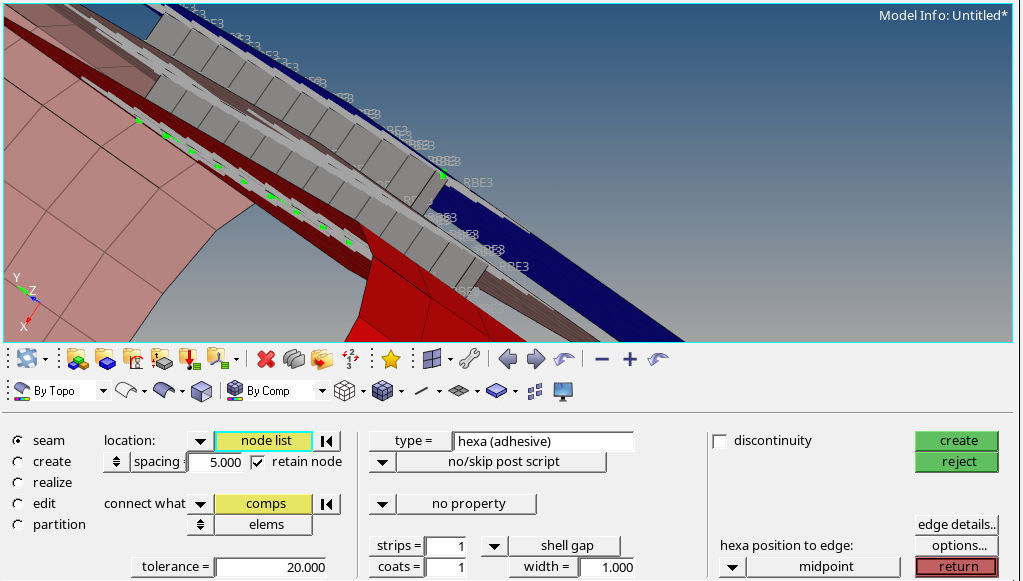Open the By Topo dropdown
This screenshot has height=581, width=1023.
click(x=103, y=390)
